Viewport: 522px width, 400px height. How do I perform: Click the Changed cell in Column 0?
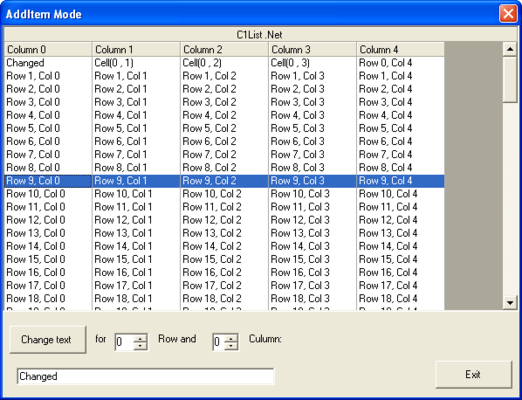(48, 63)
